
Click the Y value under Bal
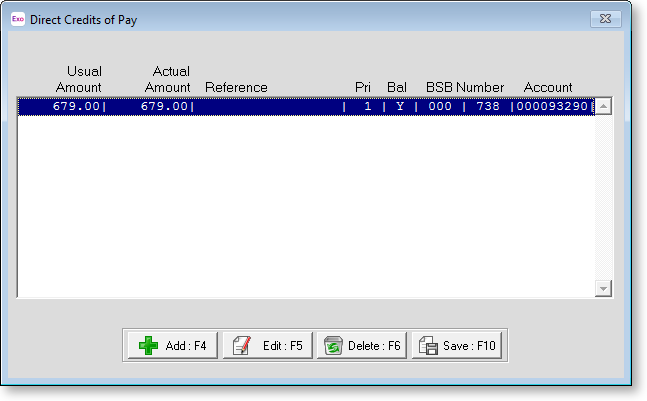(397, 106)
